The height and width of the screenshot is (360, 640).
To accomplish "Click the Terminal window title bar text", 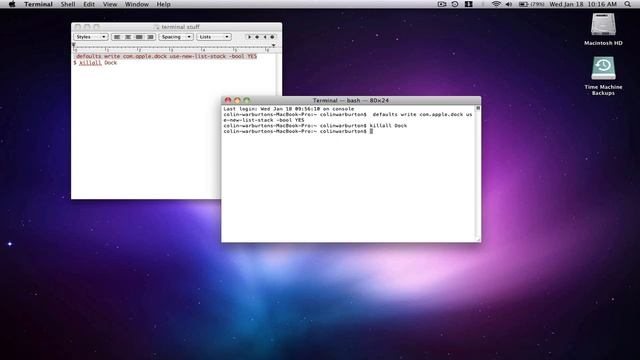I will (351, 100).
